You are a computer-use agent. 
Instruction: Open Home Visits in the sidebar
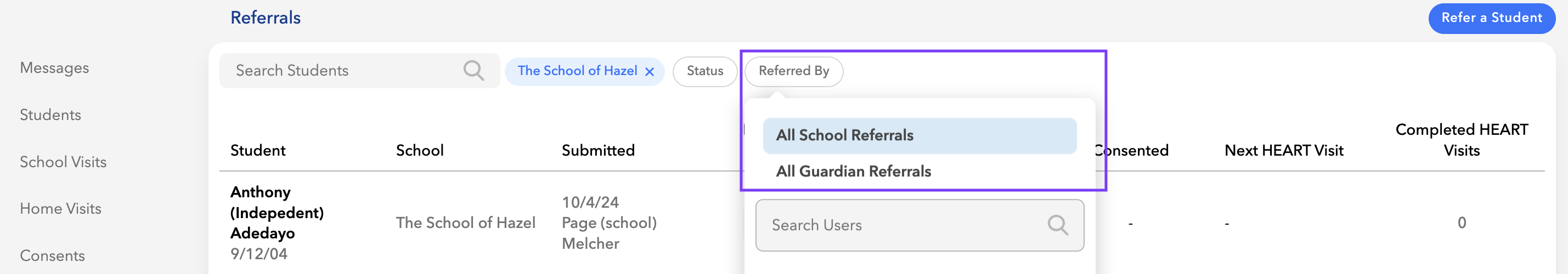click(60, 209)
